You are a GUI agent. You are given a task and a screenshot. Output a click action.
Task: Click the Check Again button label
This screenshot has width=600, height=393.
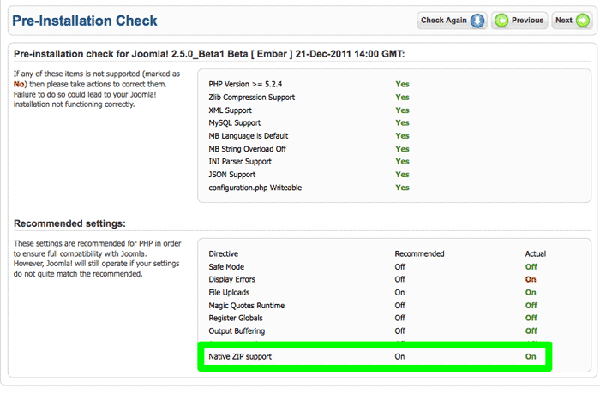[443, 20]
